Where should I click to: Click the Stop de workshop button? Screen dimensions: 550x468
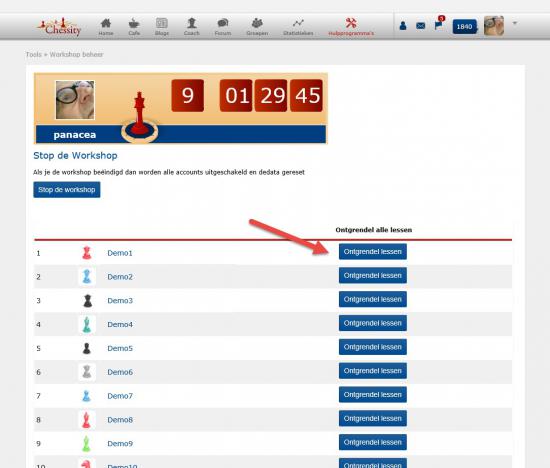pos(67,190)
